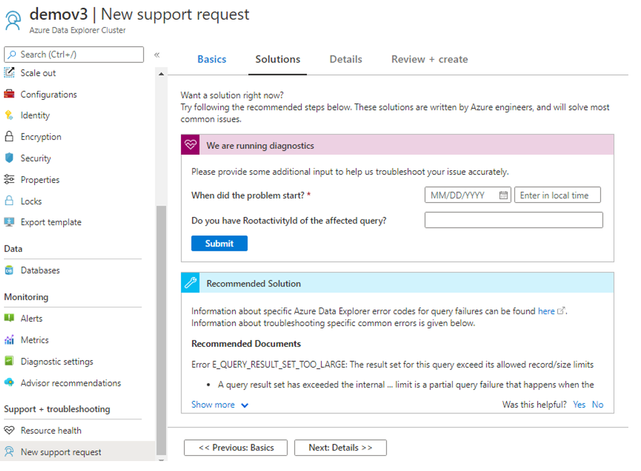
Task: Click the support request header avatar icon
Action: click(13, 20)
